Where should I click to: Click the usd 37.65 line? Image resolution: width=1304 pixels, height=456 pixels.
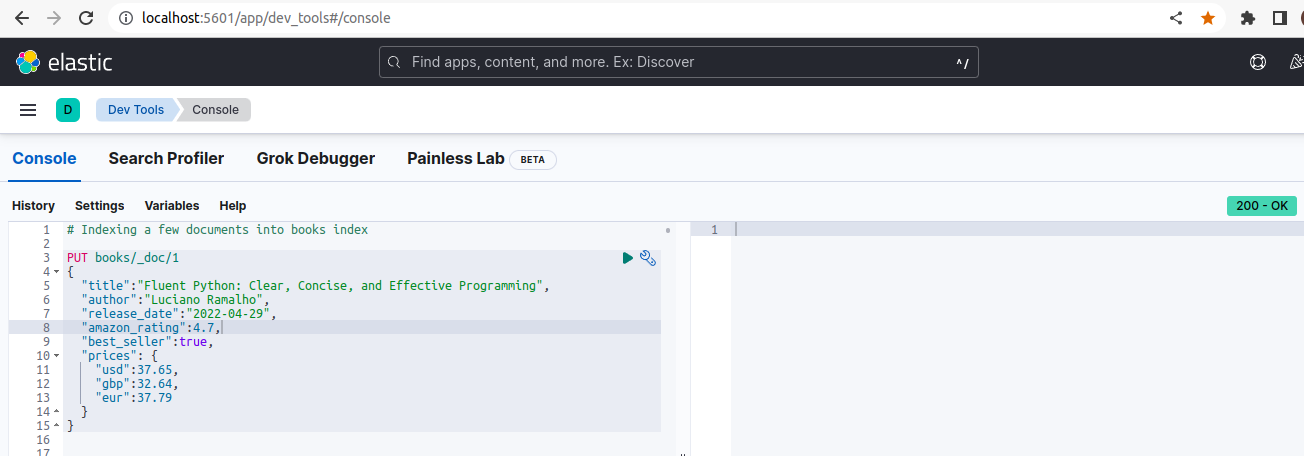[137, 370]
